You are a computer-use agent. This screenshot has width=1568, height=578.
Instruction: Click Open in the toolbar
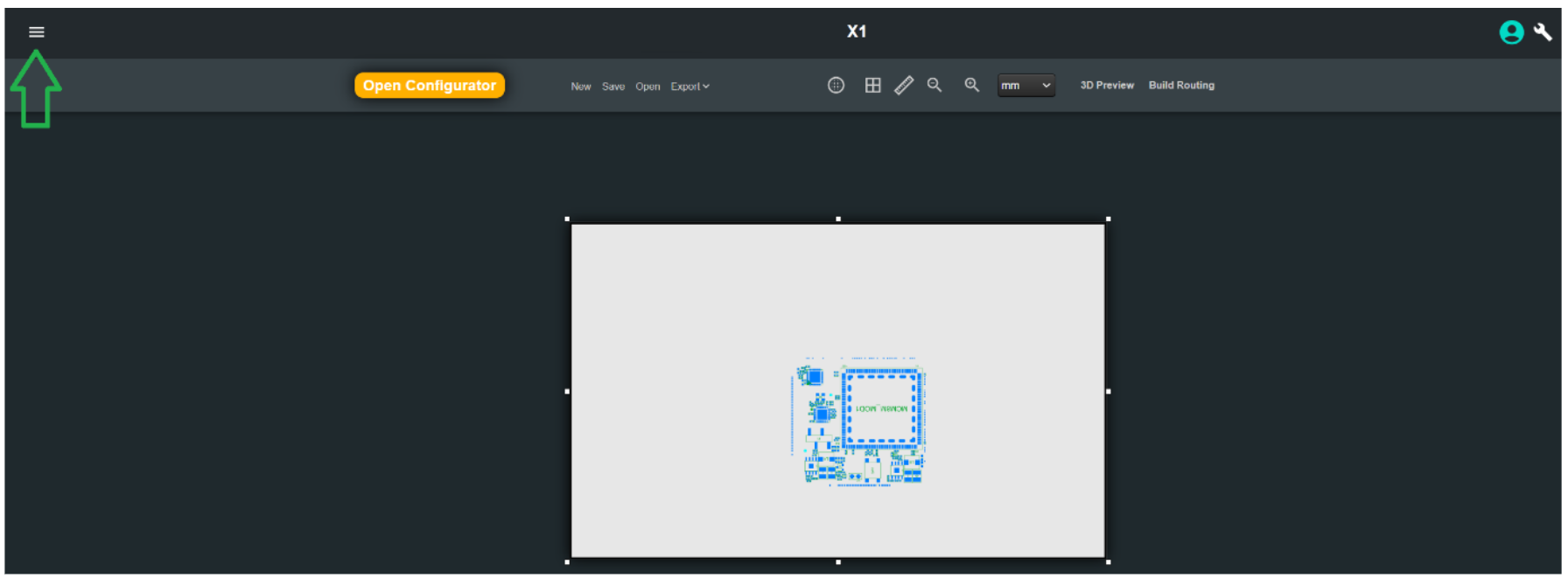[x=647, y=87]
